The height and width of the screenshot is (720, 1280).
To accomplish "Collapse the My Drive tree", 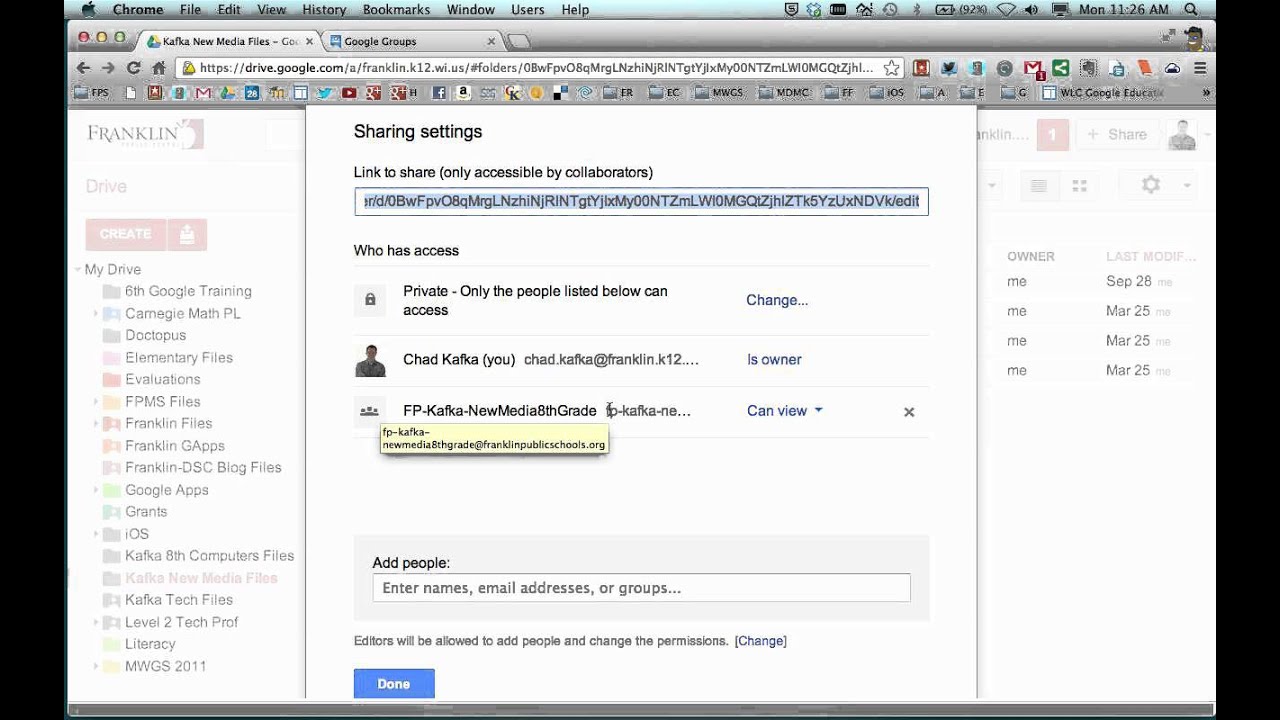I will tap(78, 270).
